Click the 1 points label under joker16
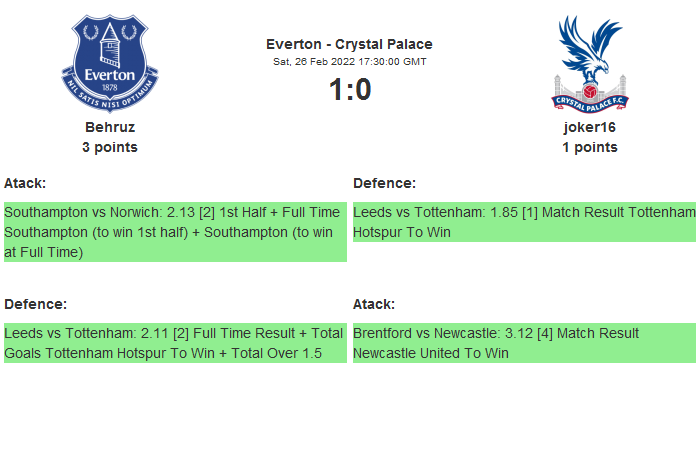Screen dimensions: 700x460 (590, 147)
